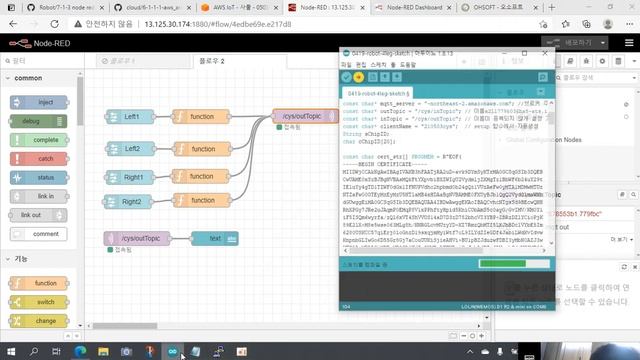The image size is (640, 360).
Task: Open the Arduino sketch tab dropdown arrow
Action: [541, 92]
